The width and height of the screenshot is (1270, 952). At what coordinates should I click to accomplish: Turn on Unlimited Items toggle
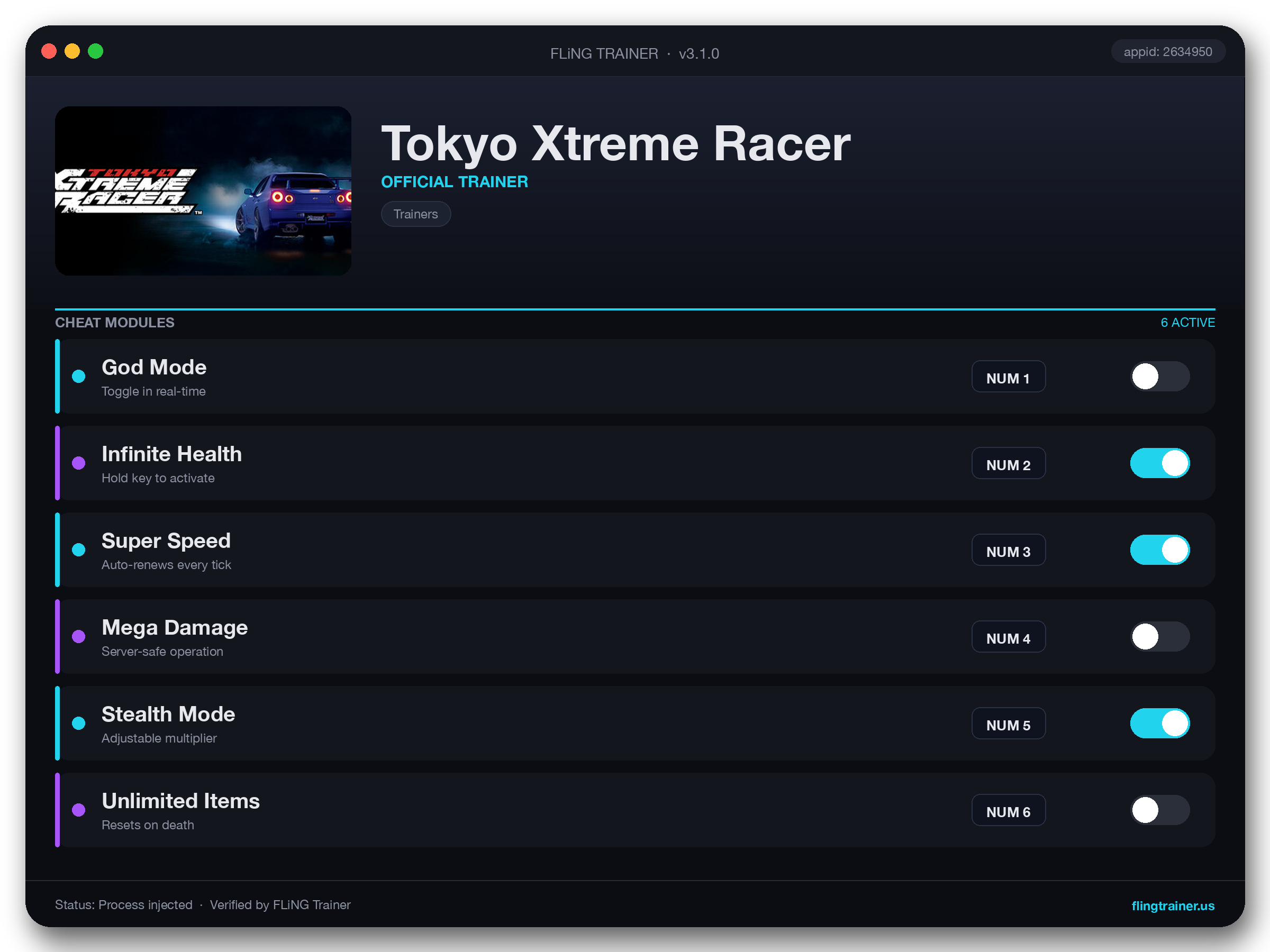(1160, 810)
